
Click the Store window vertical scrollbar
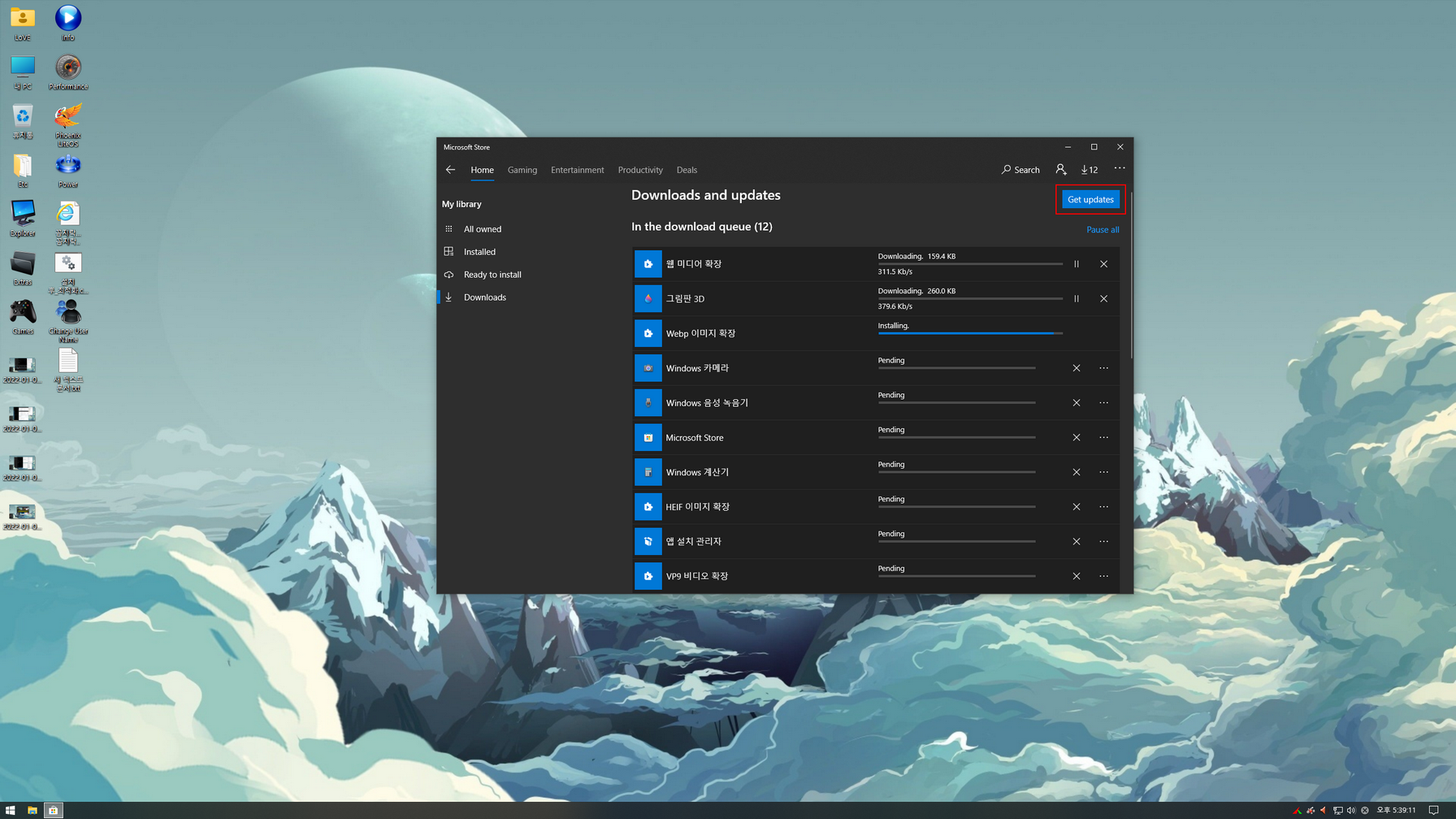click(x=1130, y=276)
